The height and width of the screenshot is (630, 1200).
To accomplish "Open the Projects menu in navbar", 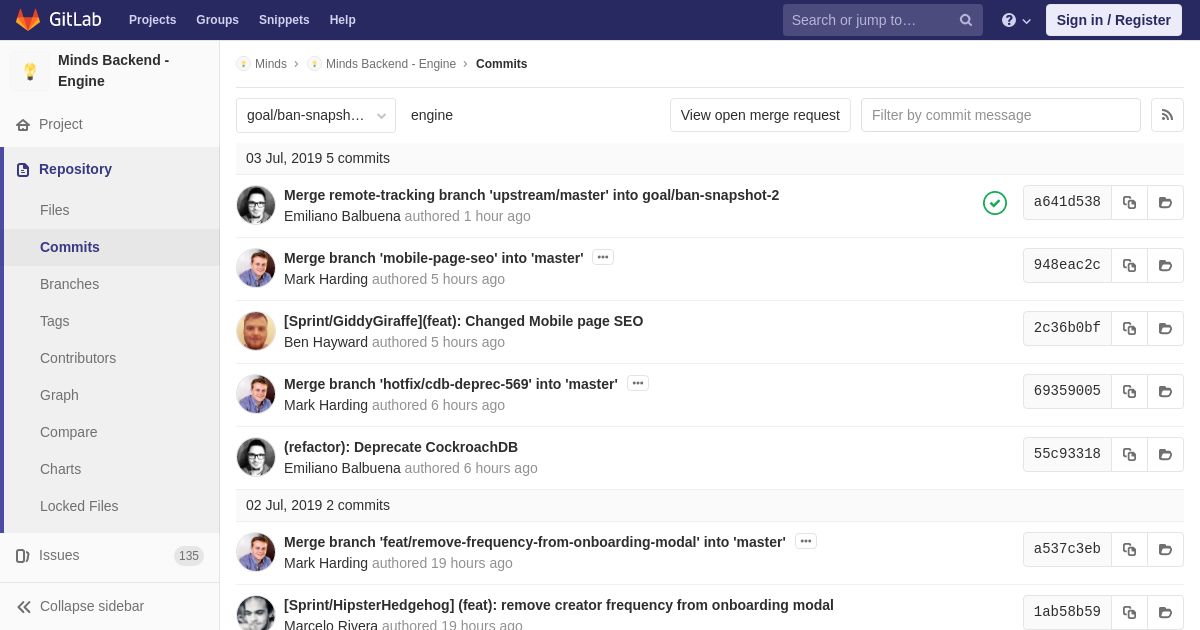I will pos(152,20).
